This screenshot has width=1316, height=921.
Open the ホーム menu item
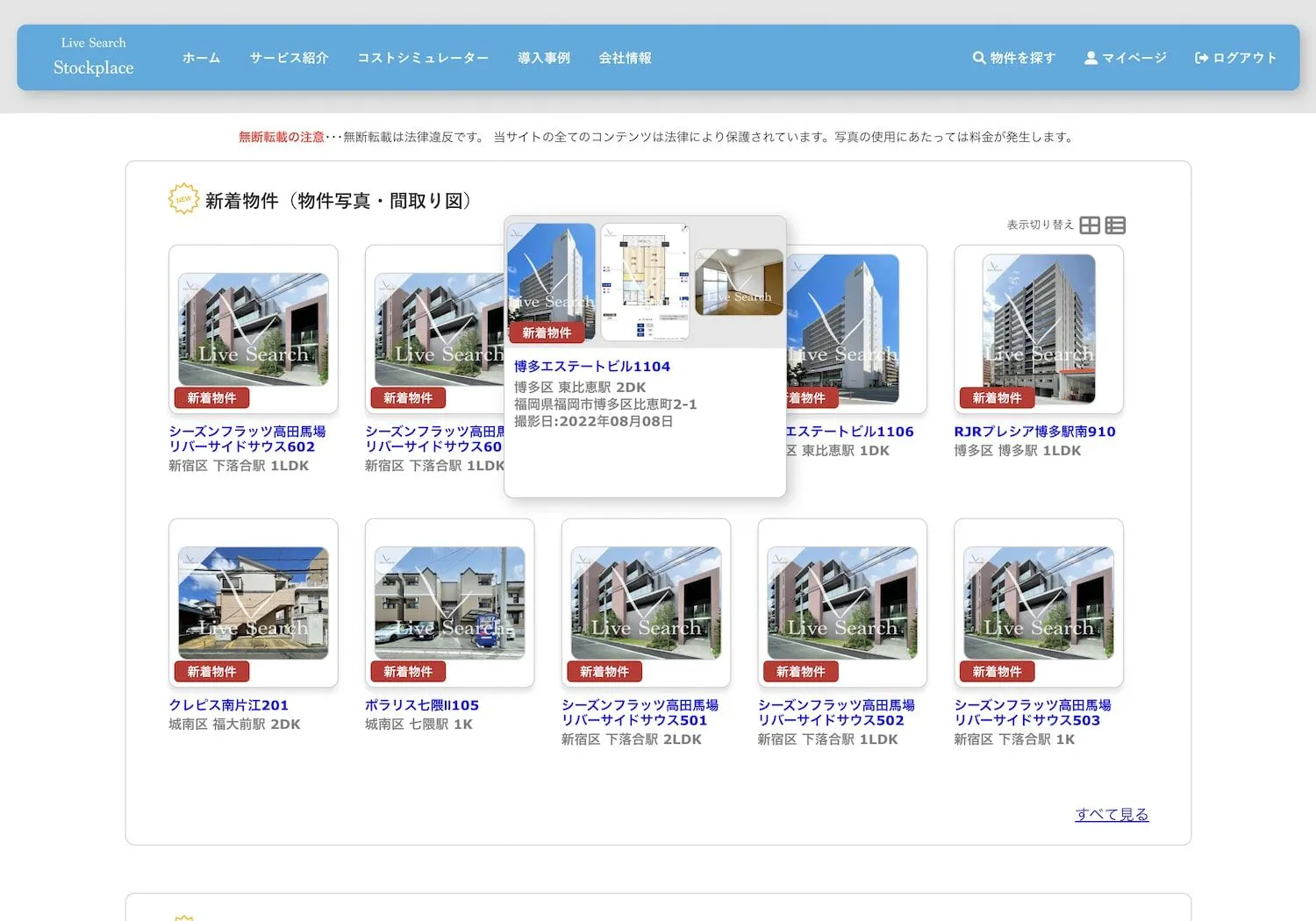click(x=201, y=58)
